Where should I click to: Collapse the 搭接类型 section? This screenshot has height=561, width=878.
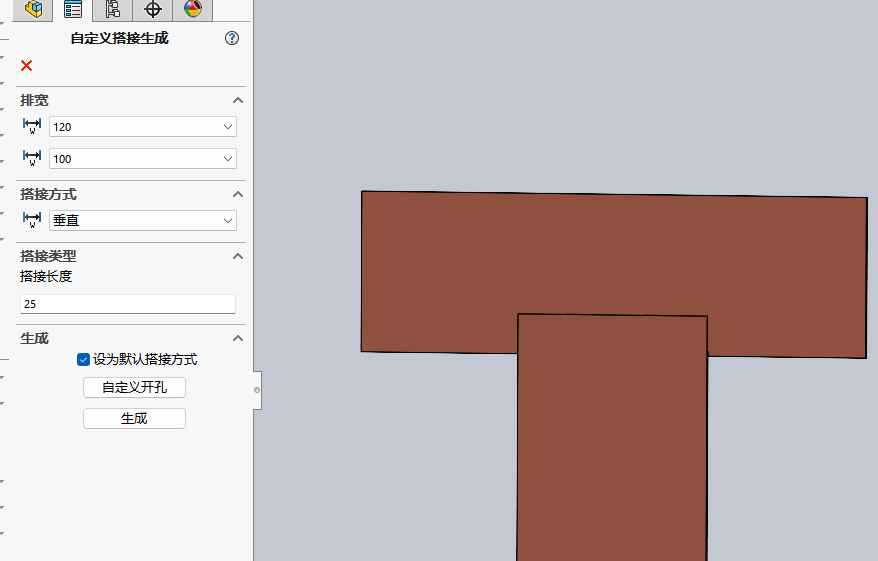click(238, 256)
